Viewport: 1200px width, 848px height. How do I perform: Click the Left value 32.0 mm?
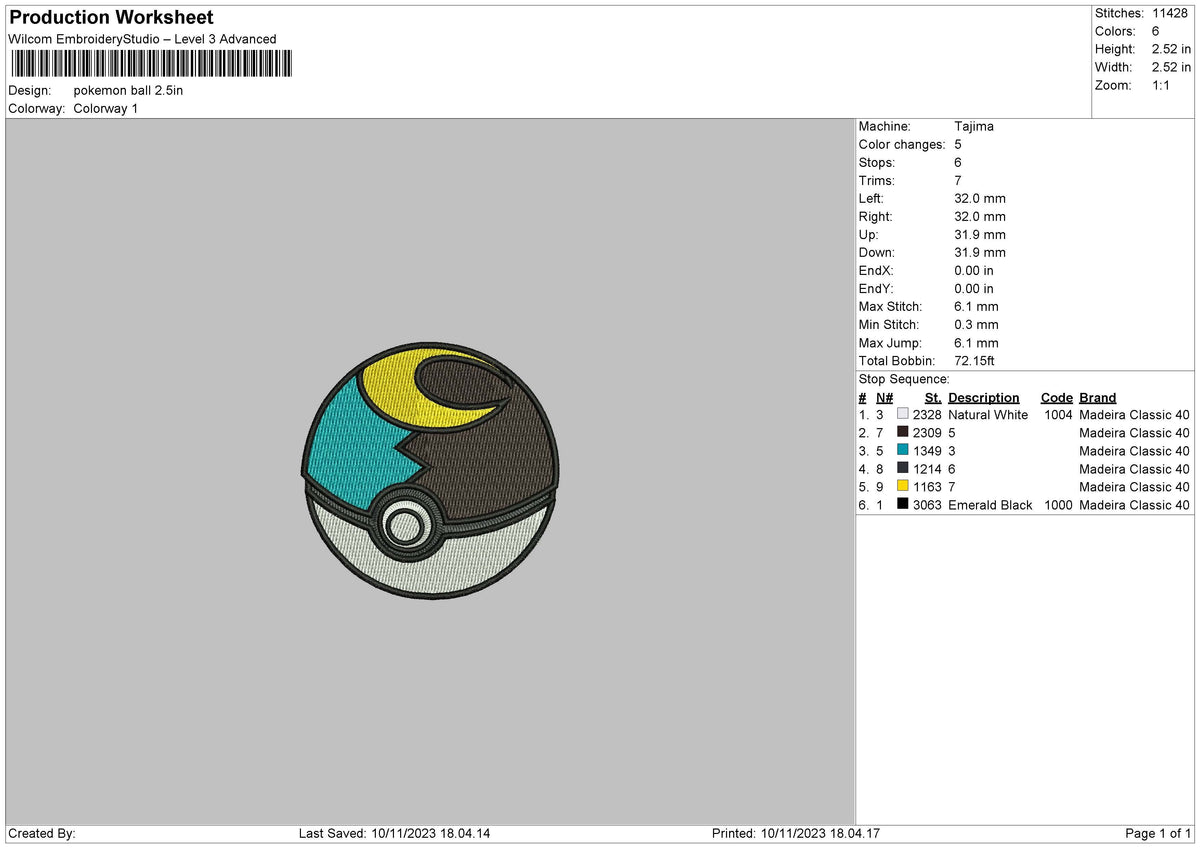coord(980,198)
